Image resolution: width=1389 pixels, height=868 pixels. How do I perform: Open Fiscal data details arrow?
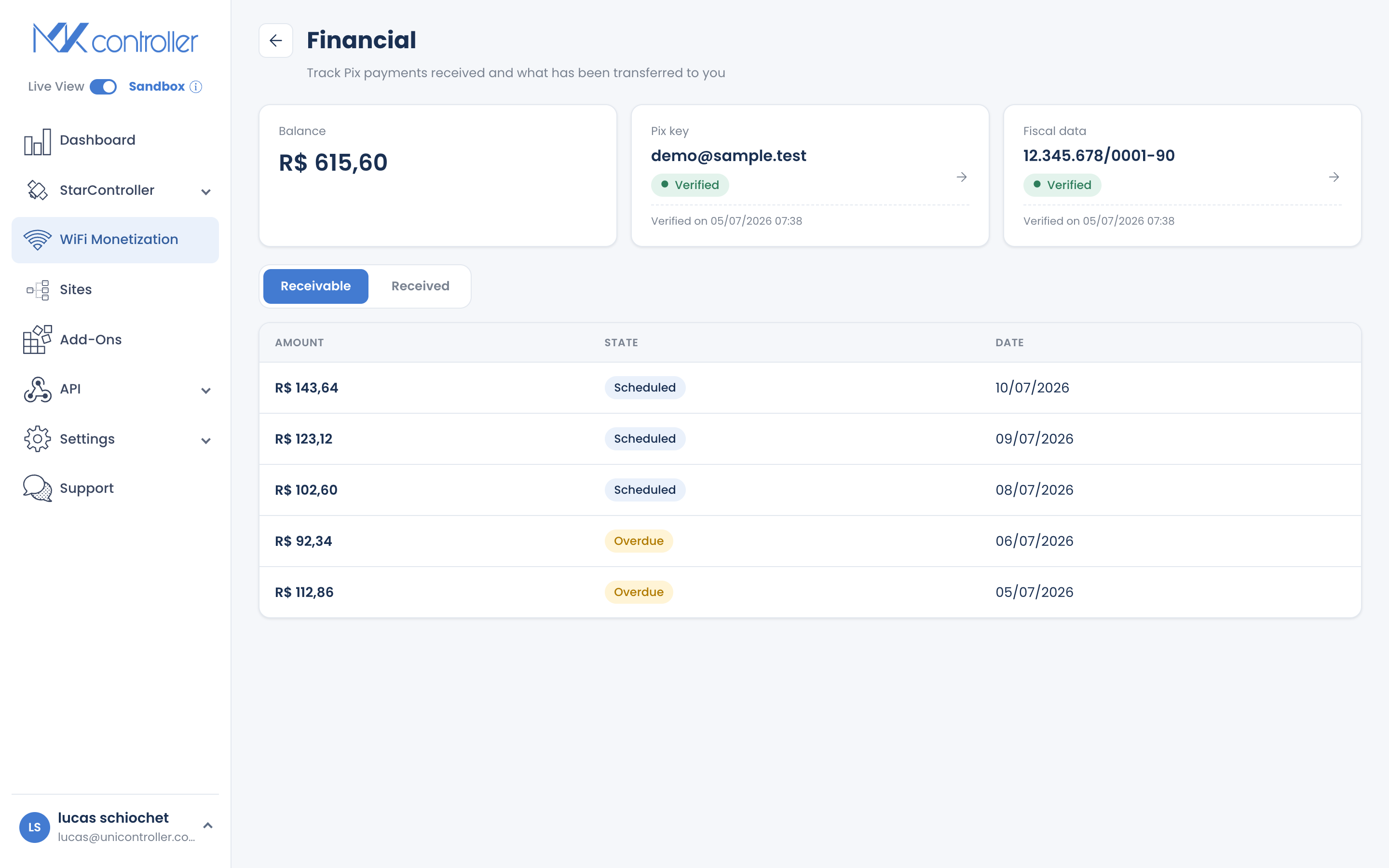click(x=1334, y=177)
